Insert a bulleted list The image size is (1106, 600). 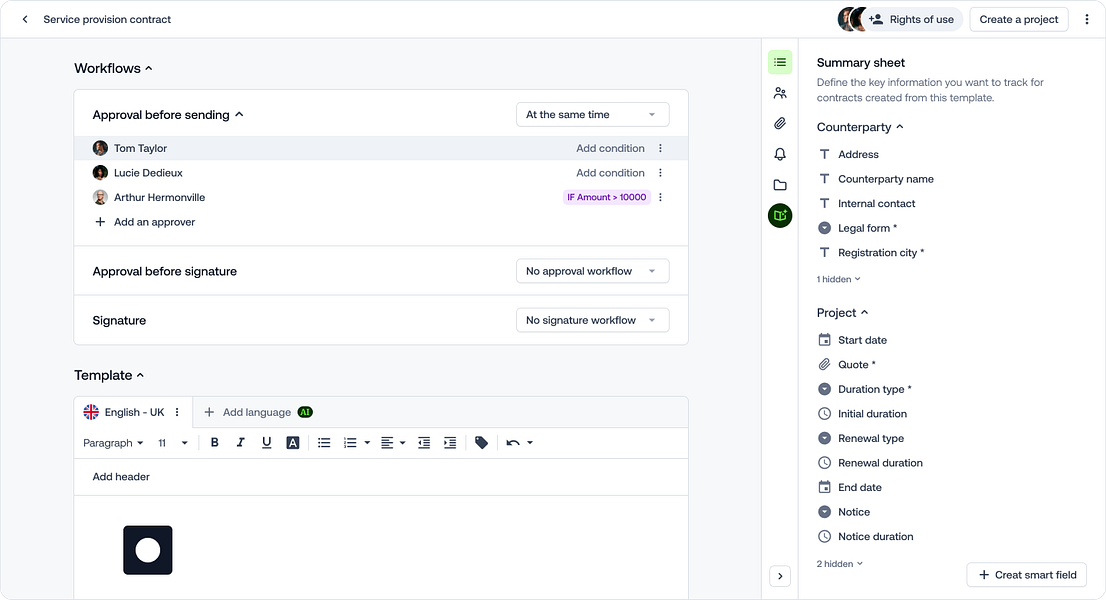[x=324, y=443]
